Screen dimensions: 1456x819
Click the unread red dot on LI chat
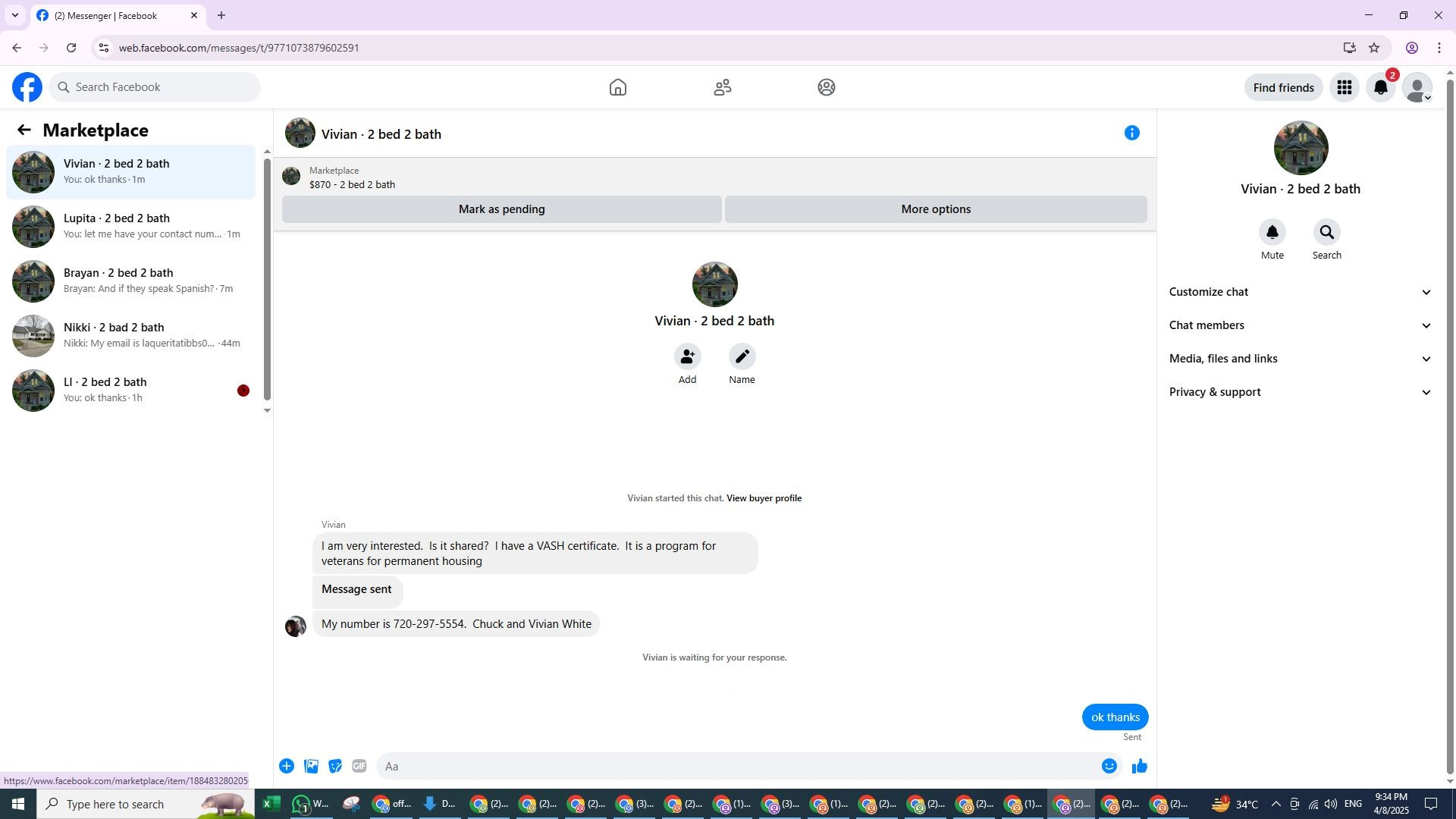pos(243,391)
